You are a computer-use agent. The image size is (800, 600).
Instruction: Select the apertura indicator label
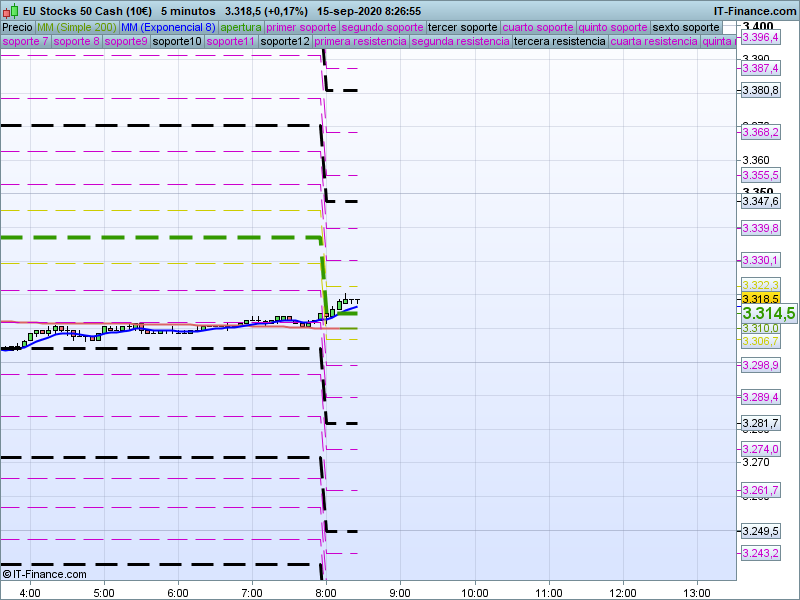tap(241, 27)
